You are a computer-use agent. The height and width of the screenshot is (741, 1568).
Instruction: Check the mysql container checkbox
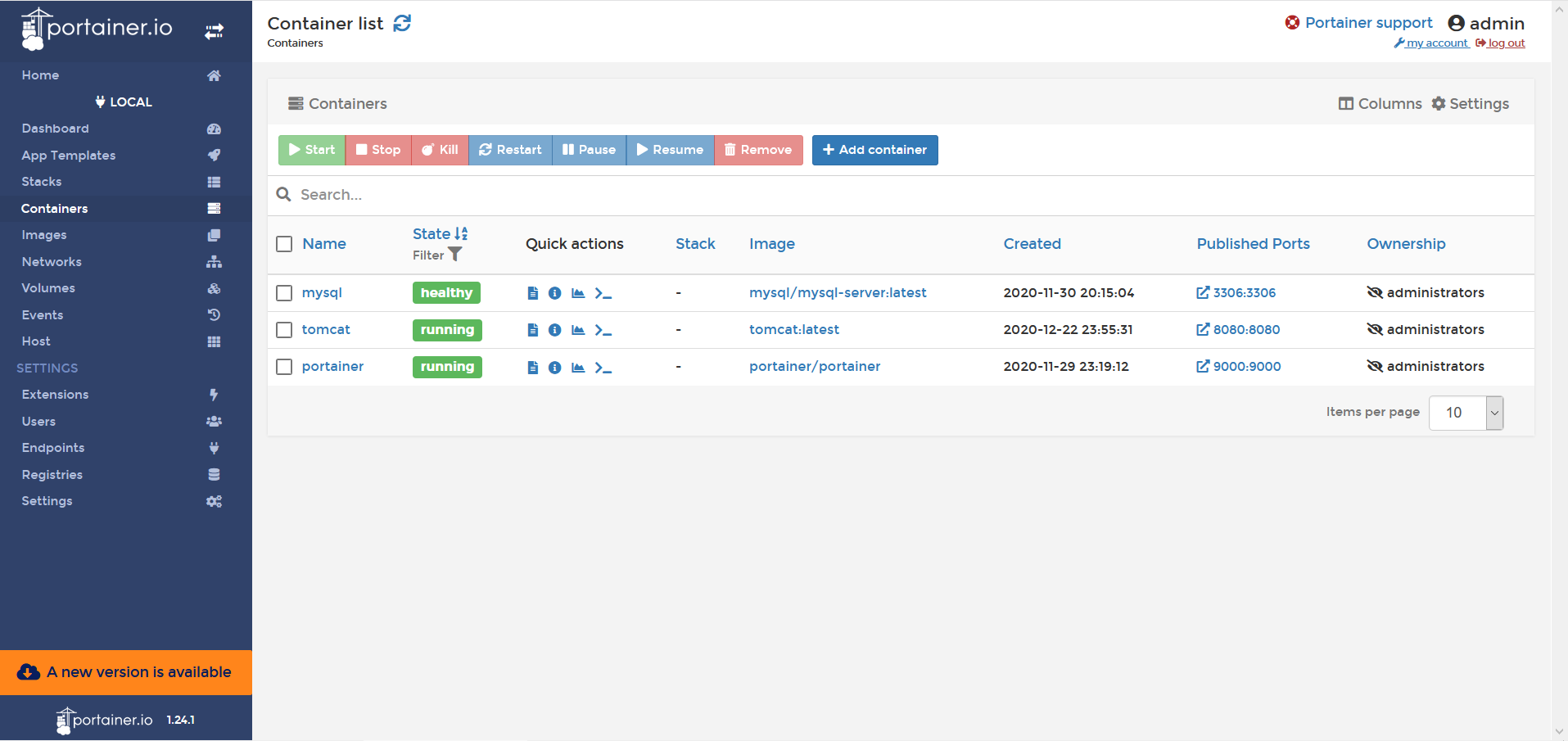284,293
